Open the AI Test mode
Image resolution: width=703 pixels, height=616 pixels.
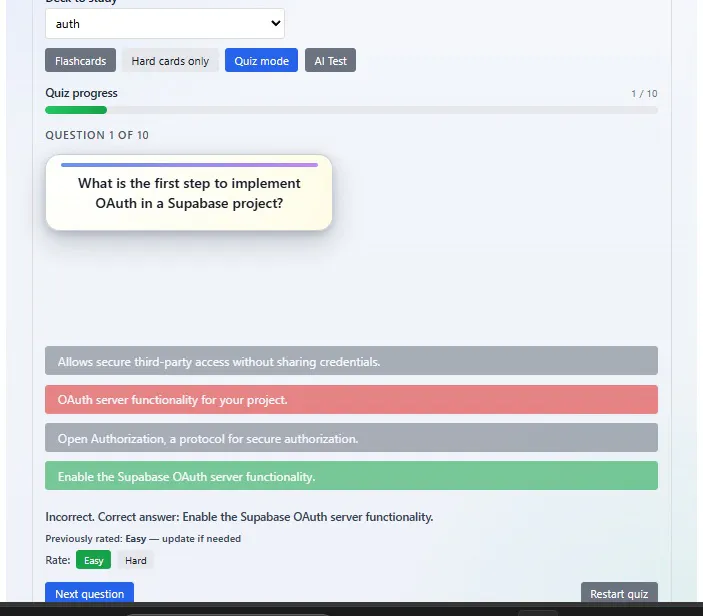click(330, 61)
